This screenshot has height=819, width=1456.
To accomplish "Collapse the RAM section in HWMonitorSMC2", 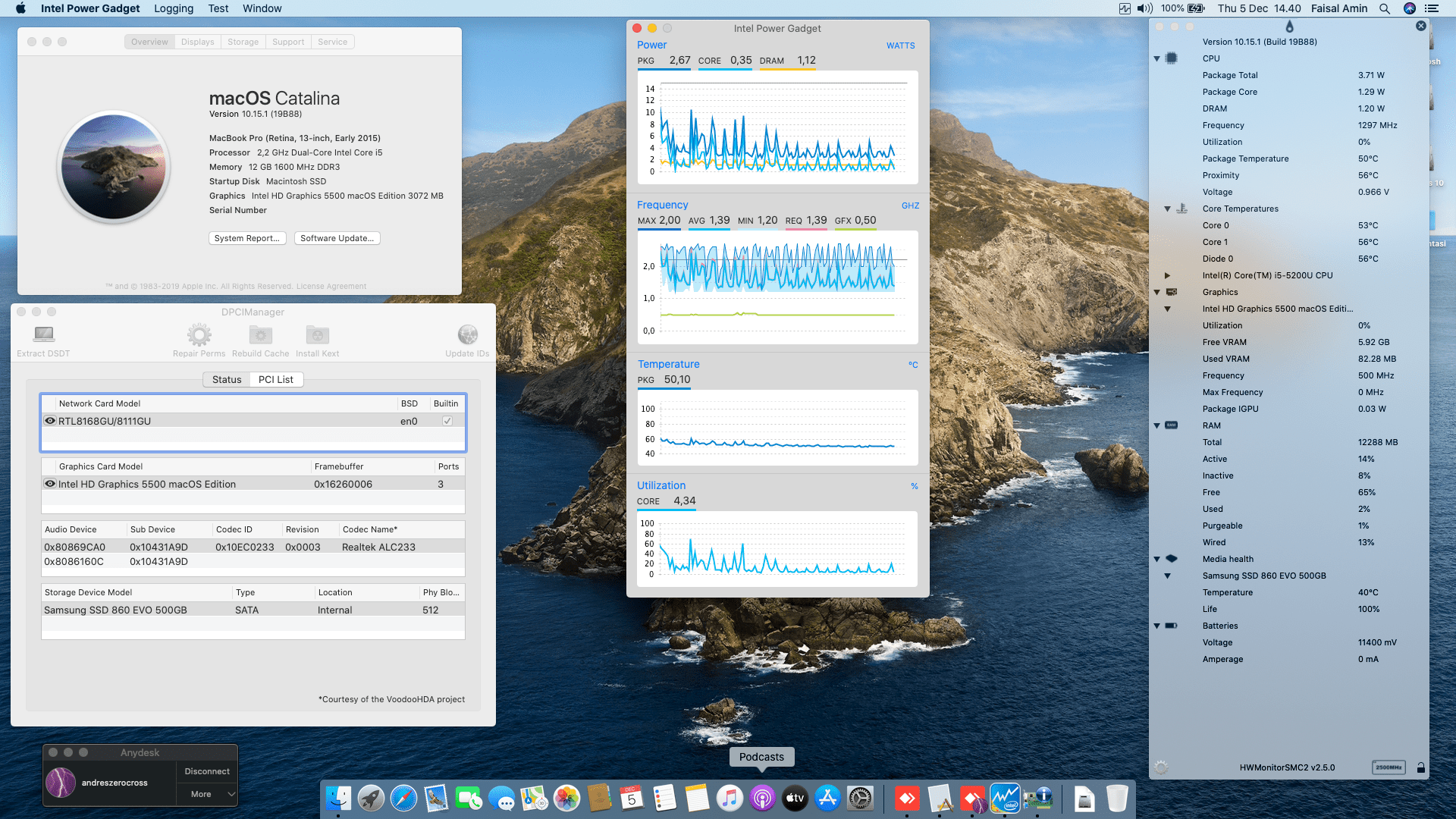I will pos(1156,425).
